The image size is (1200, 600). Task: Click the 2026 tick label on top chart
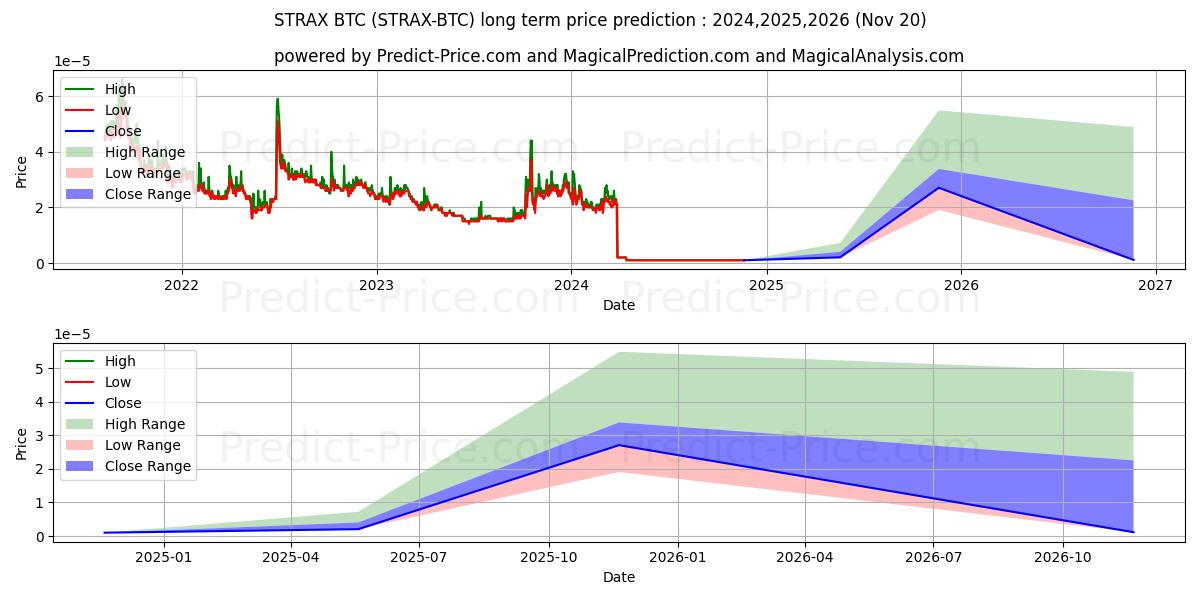(961, 284)
